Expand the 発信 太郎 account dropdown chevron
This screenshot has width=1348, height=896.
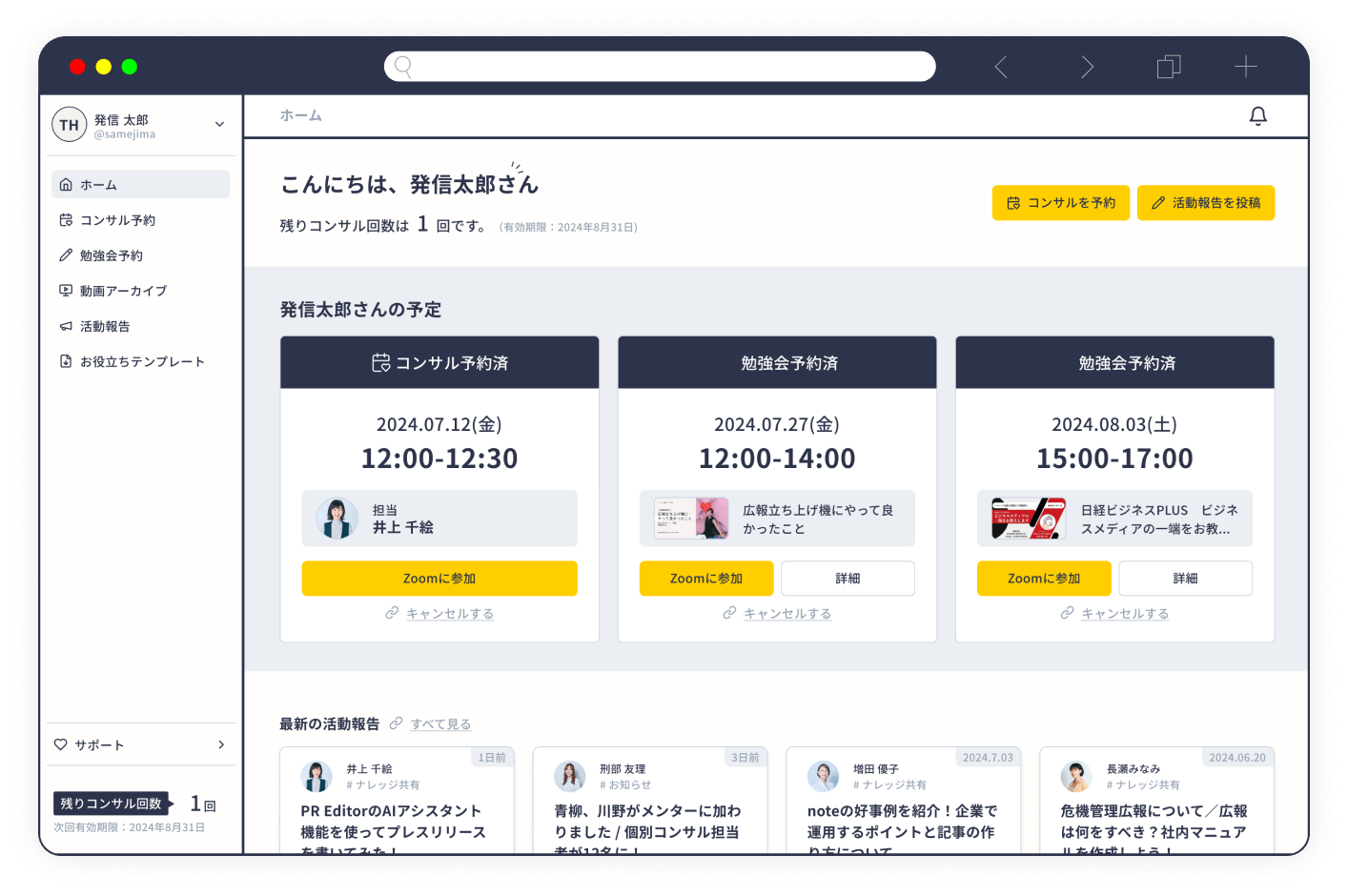(x=219, y=125)
